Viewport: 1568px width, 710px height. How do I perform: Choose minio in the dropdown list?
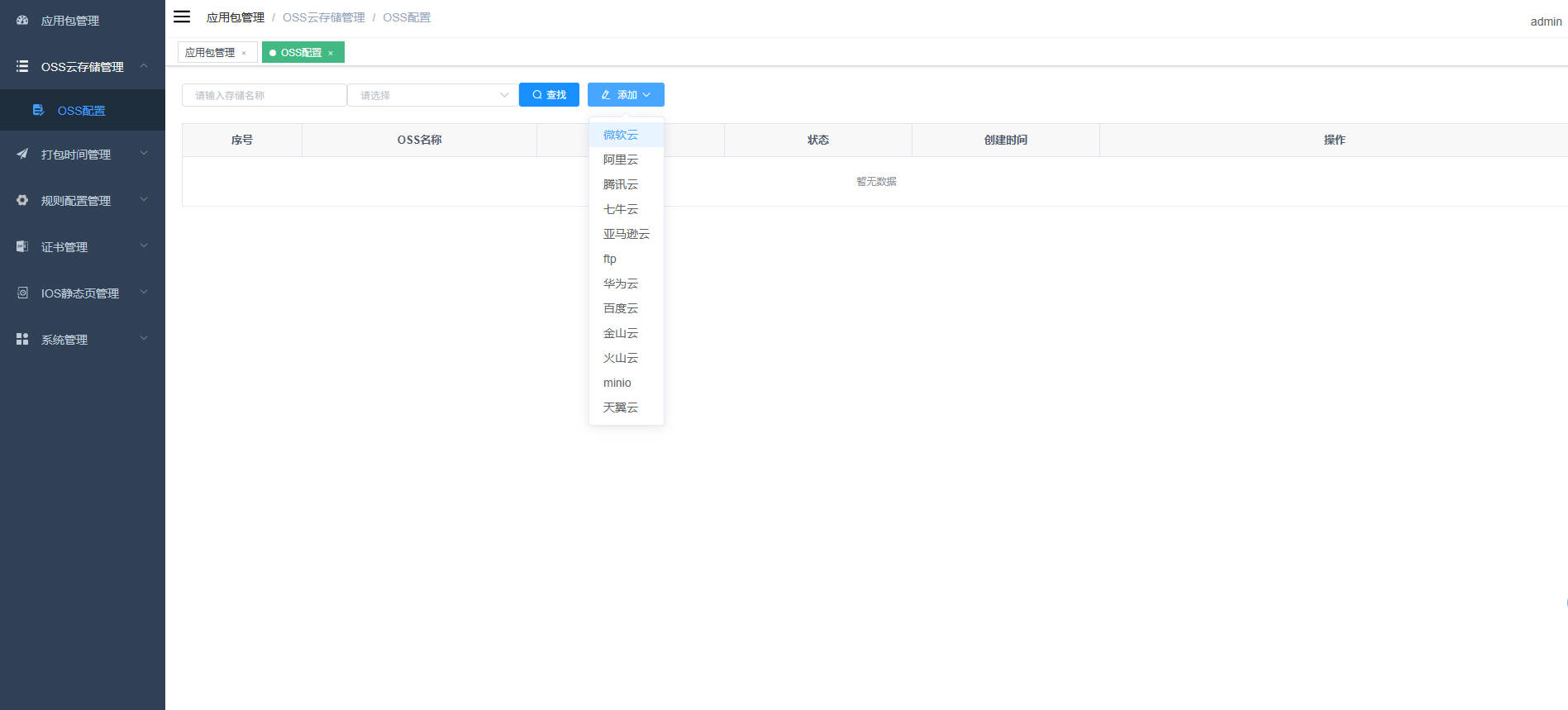pos(617,383)
